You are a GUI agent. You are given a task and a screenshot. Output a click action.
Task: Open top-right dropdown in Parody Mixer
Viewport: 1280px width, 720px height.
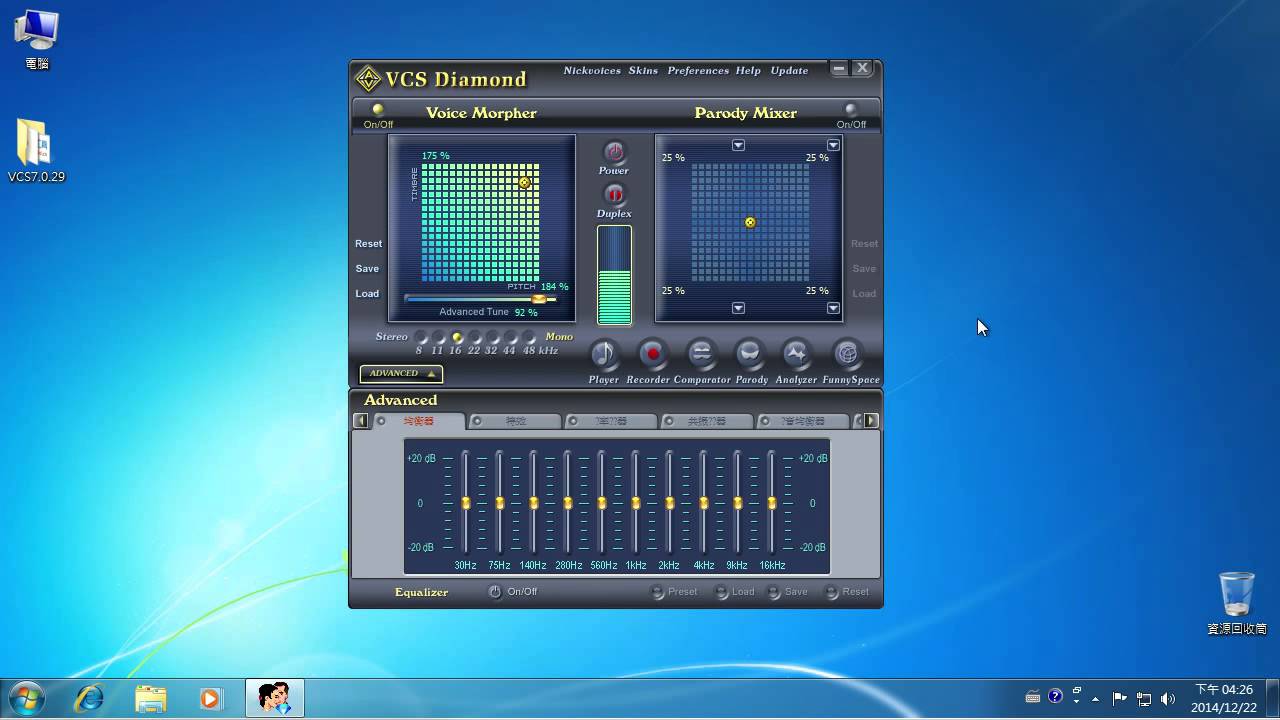coord(833,145)
